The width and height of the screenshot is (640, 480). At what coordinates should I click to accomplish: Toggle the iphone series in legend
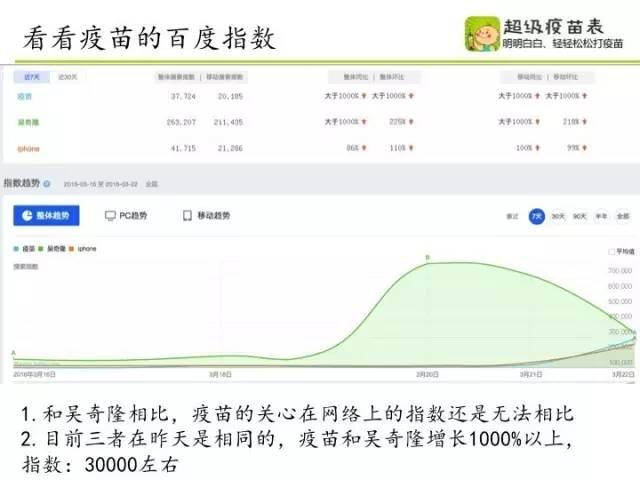point(84,247)
